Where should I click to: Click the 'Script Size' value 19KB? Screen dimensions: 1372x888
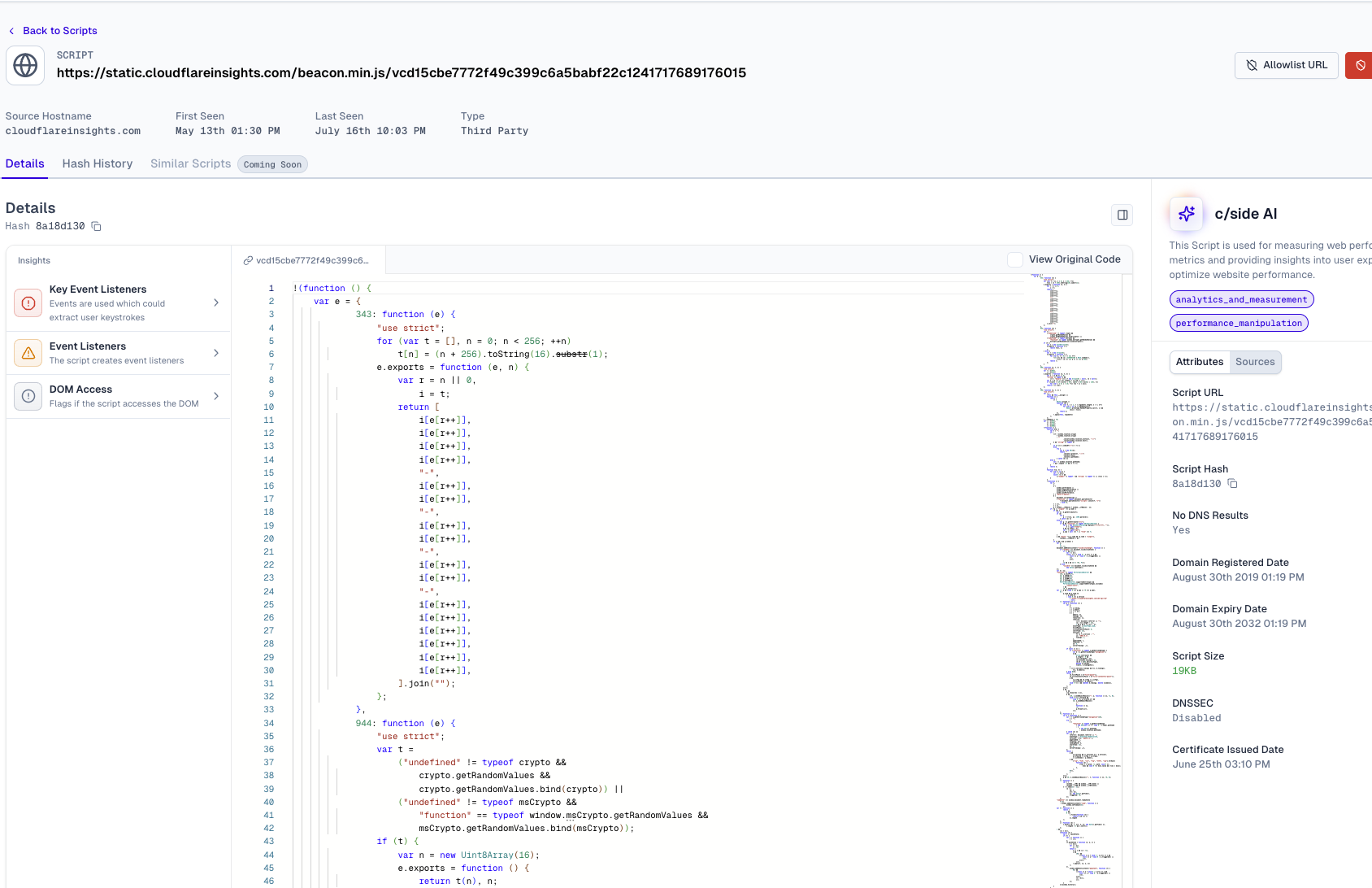coord(1184,671)
